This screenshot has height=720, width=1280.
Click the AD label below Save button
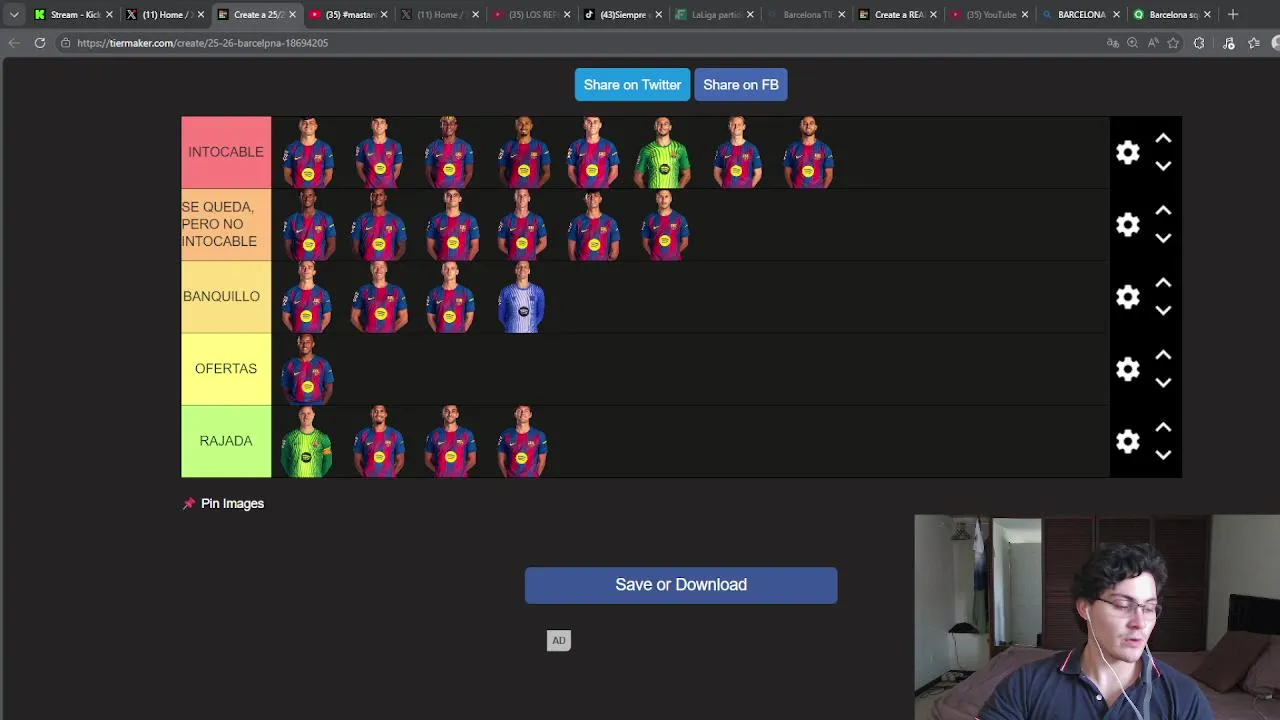tap(559, 641)
